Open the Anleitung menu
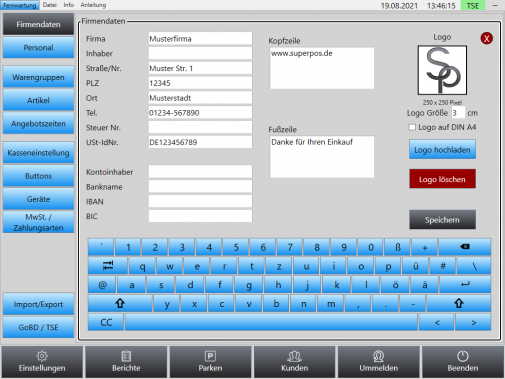This screenshot has height=379, width=505. [x=93, y=5]
